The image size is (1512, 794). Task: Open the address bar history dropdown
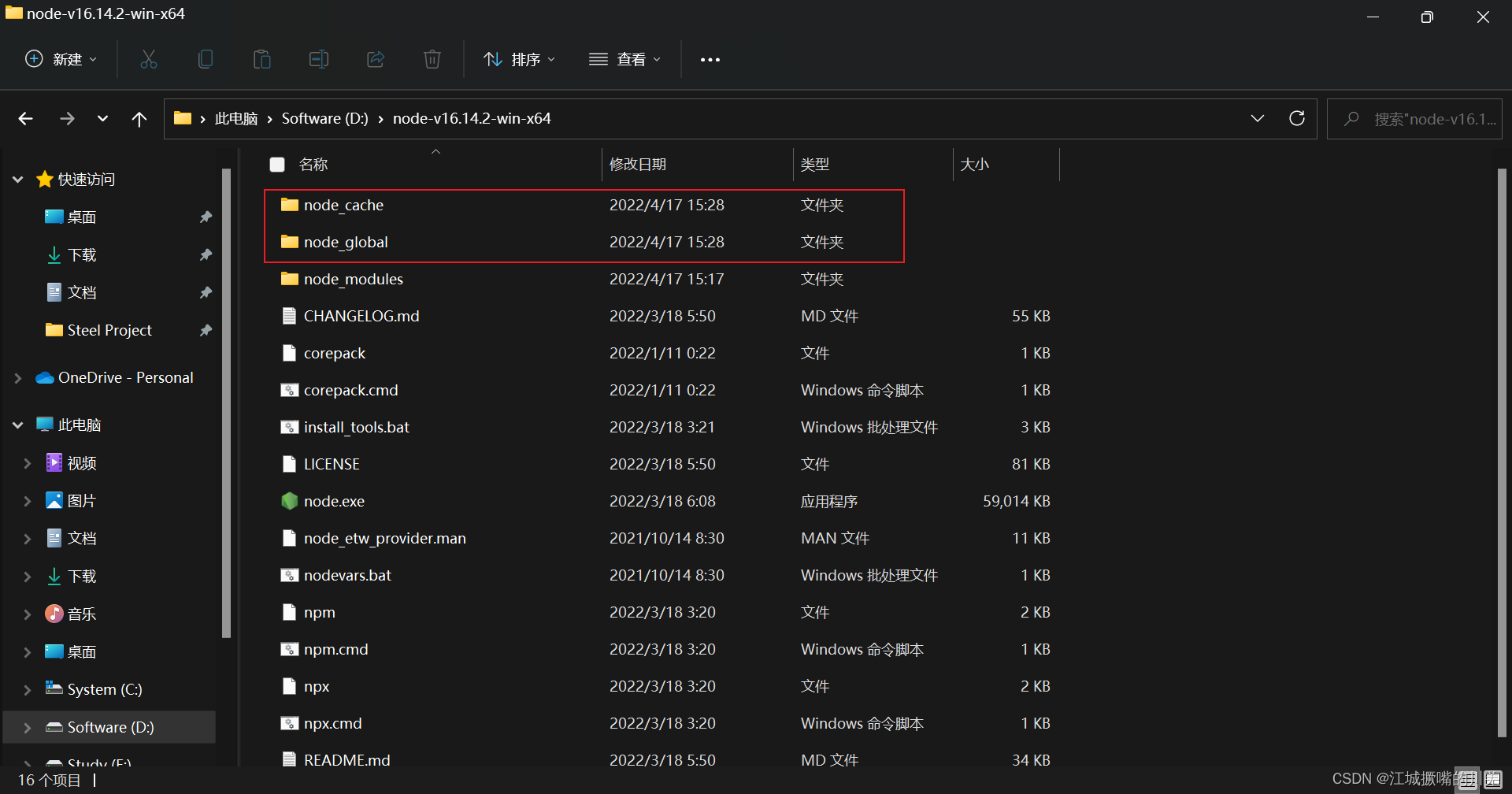pos(1258,118)
